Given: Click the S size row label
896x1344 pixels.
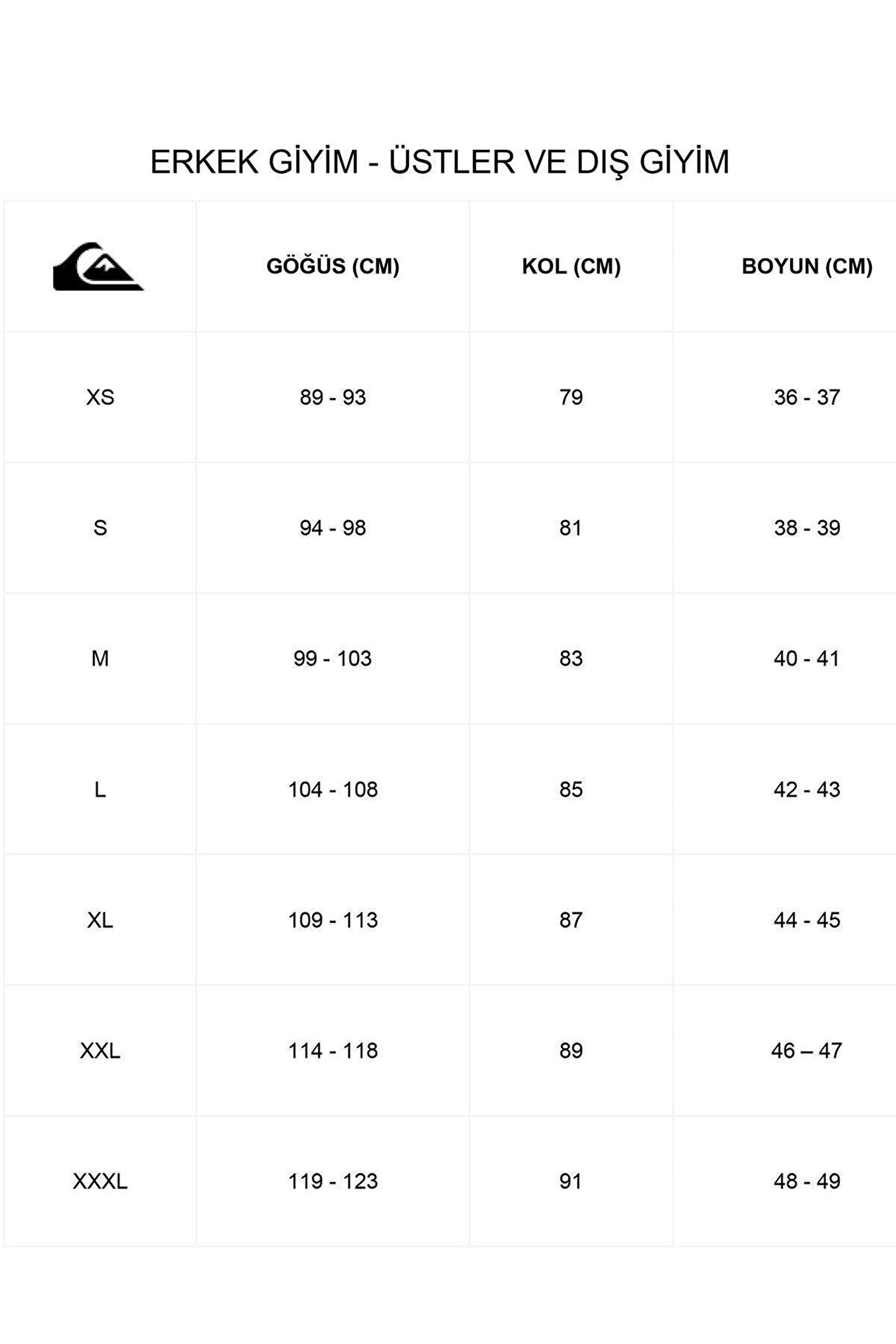Looking at the screenshot, I should [x=100, y=528].
